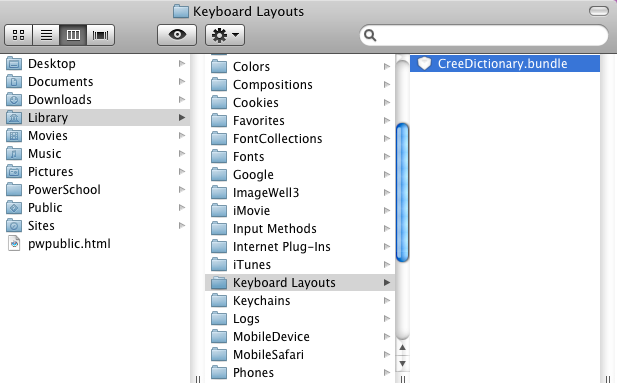Switch to Cover Flow view
617x383 pixels.
coord(101,35)
